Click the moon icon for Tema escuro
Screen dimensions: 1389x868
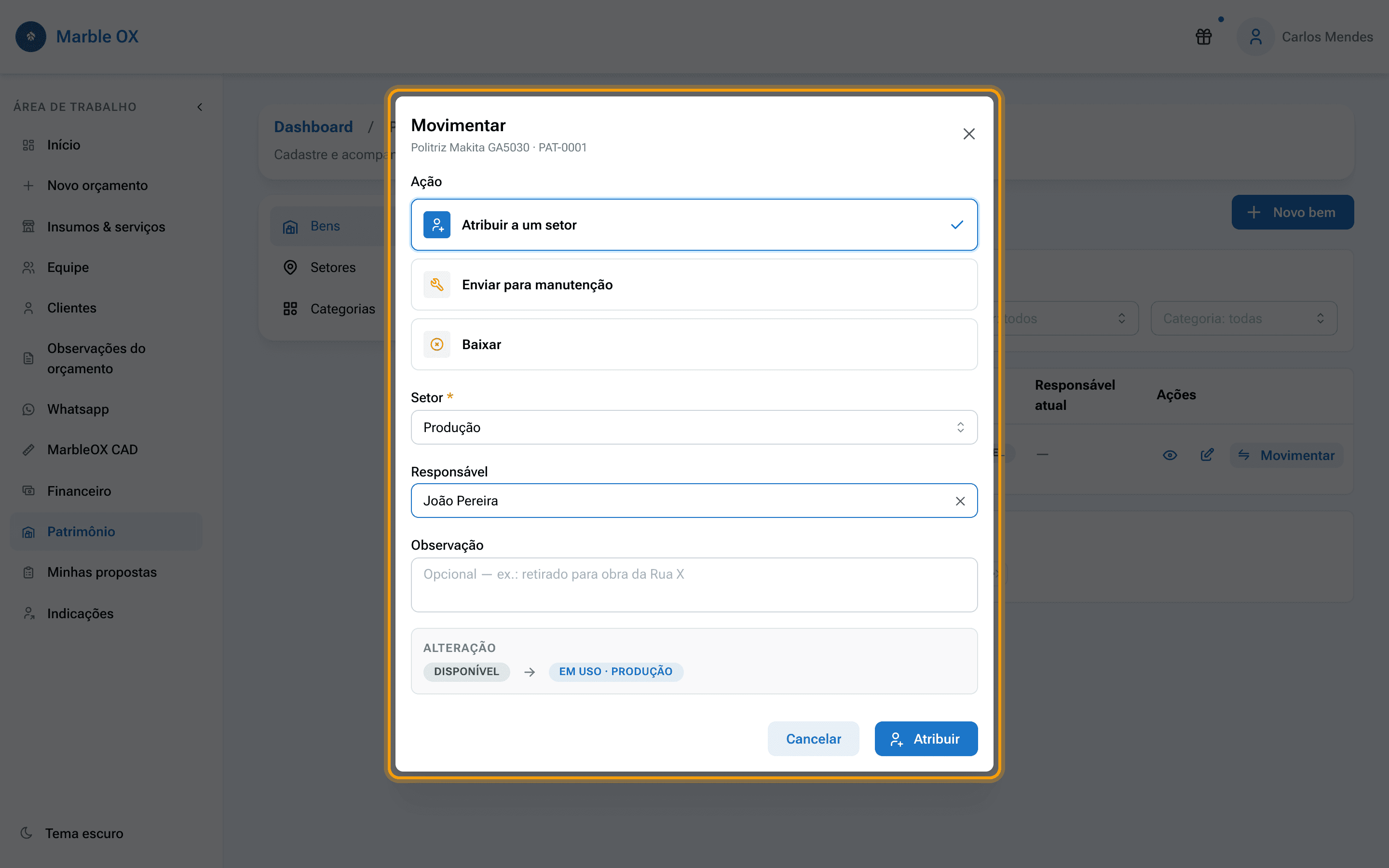tap(27, 833)
